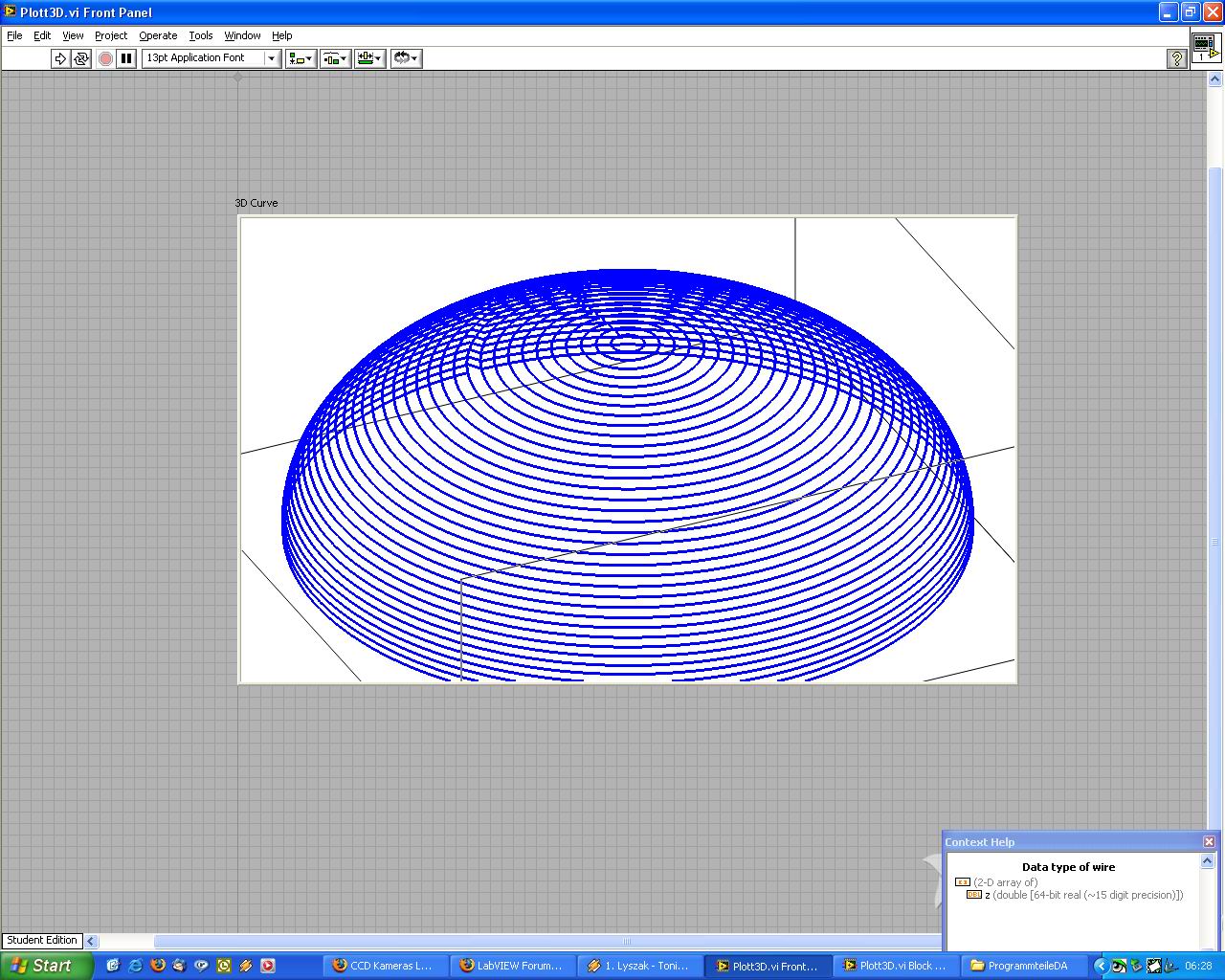This screenshot has height=980, width=1225.
Task: Open the Align Objects dropdown
Action: 301,58
